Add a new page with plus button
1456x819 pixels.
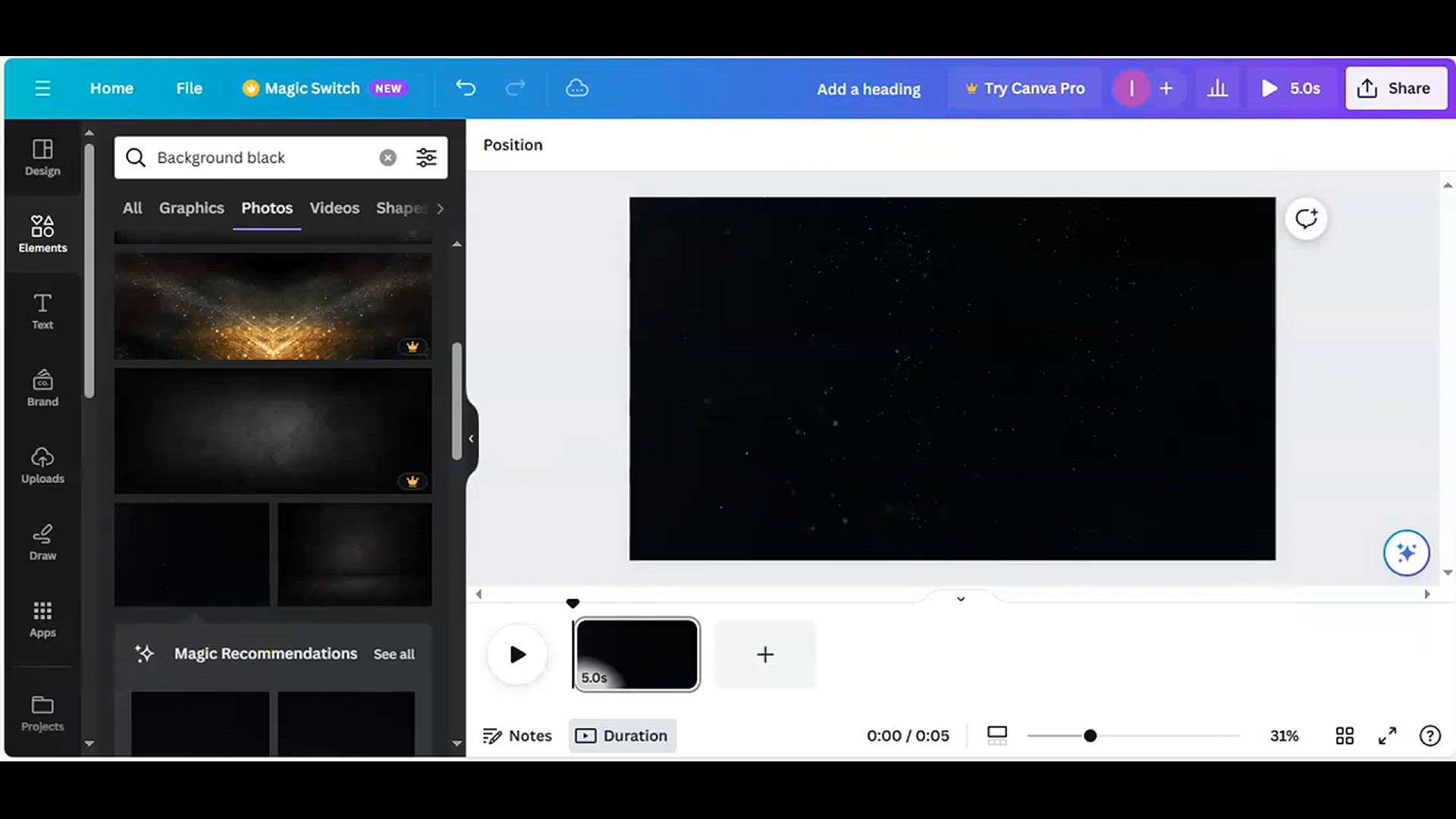click(765, 654)
